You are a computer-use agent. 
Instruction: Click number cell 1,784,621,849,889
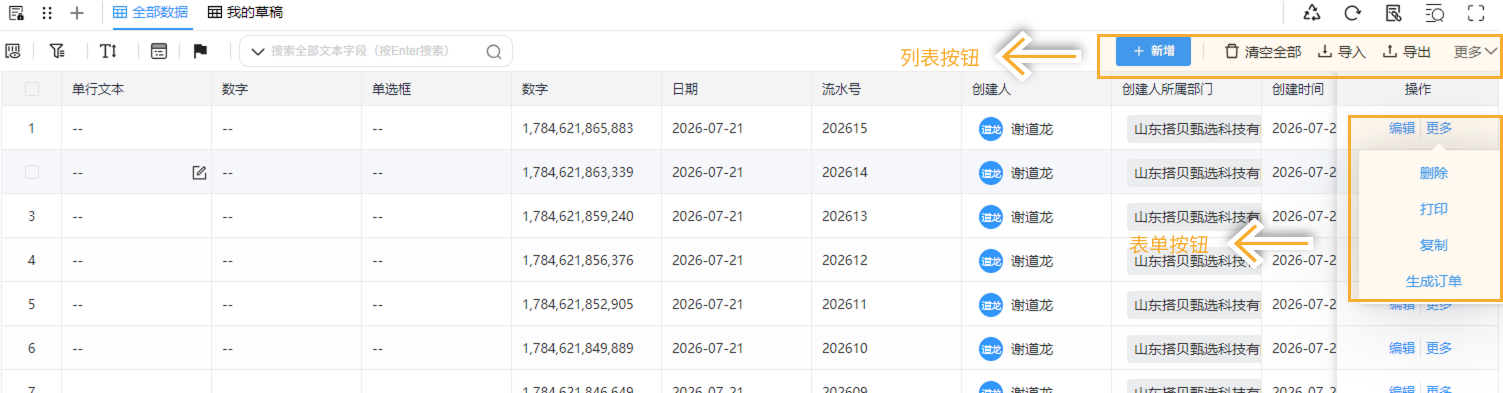click(x=577, y=348)
